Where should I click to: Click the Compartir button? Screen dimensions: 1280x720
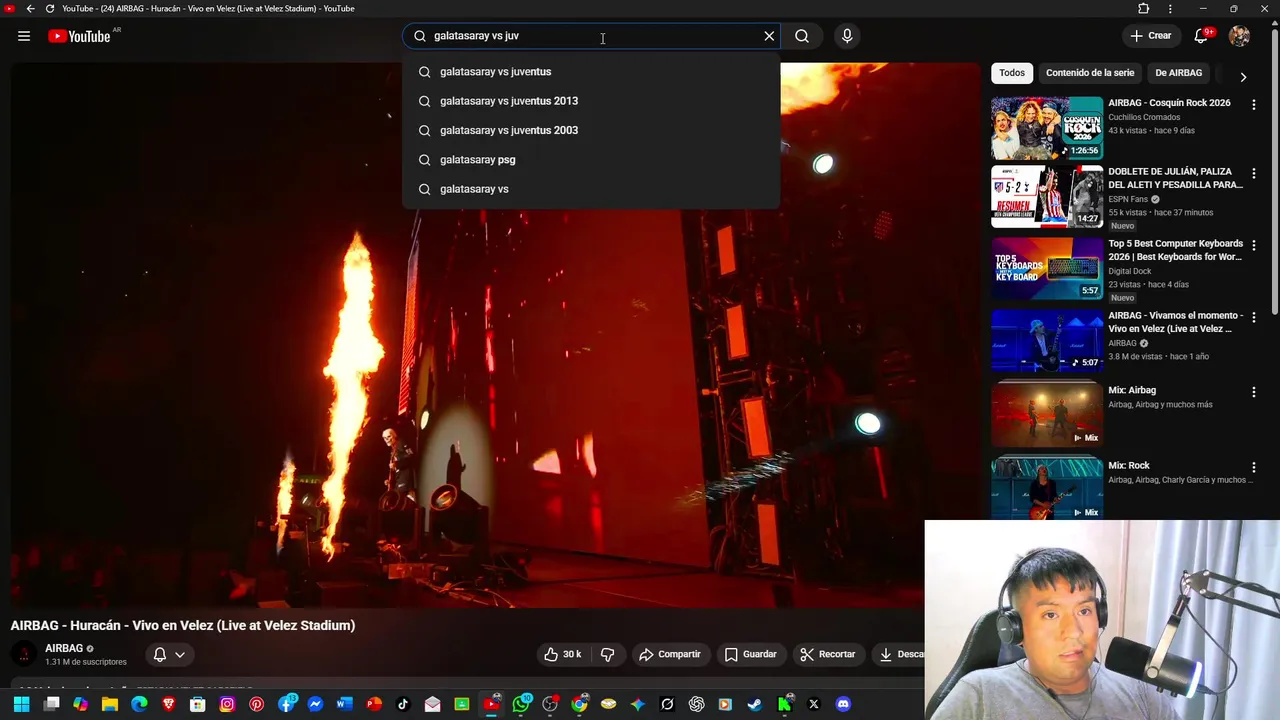(670, 654)
